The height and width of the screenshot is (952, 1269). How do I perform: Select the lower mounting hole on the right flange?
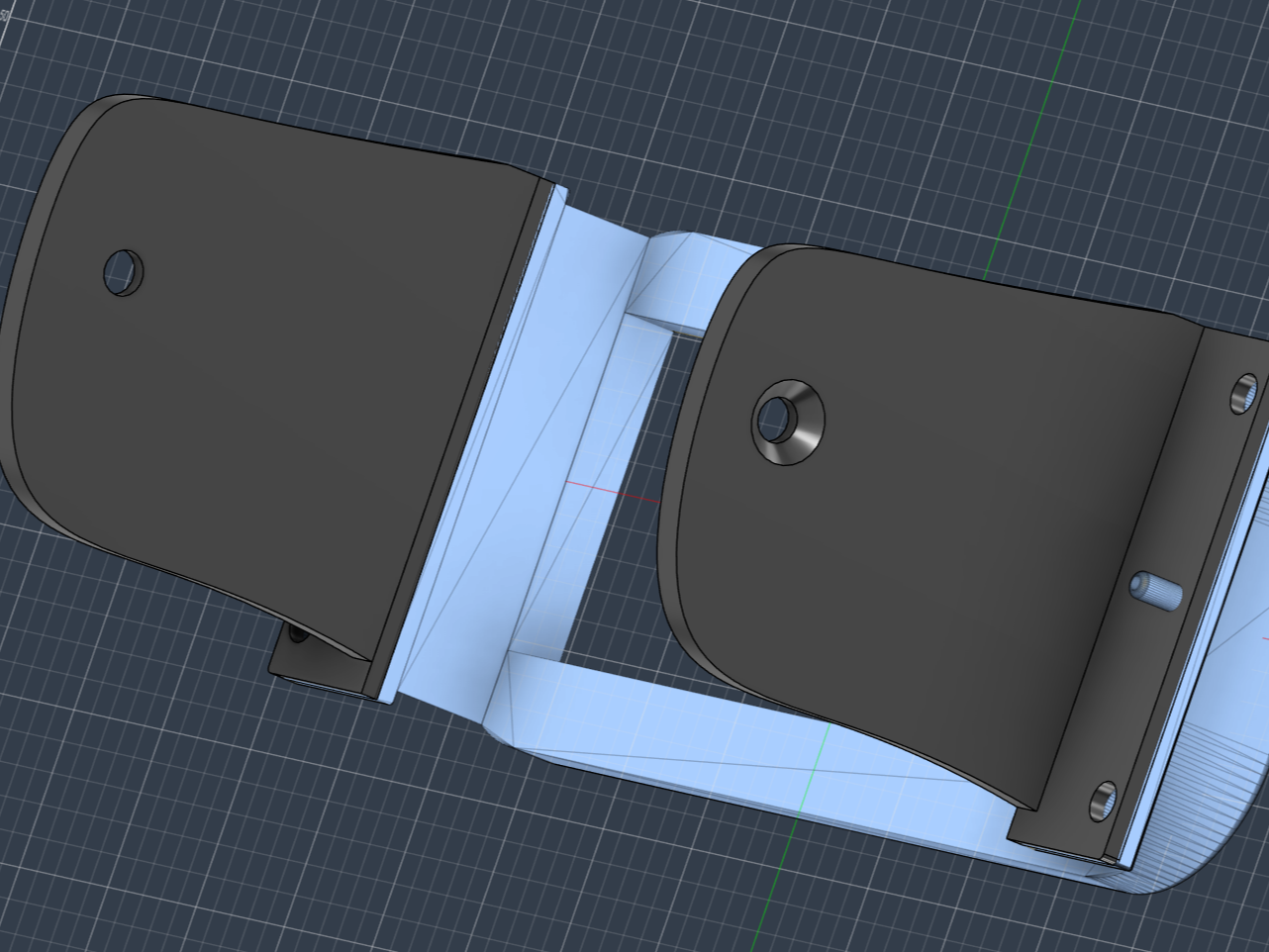[1105, 800]
